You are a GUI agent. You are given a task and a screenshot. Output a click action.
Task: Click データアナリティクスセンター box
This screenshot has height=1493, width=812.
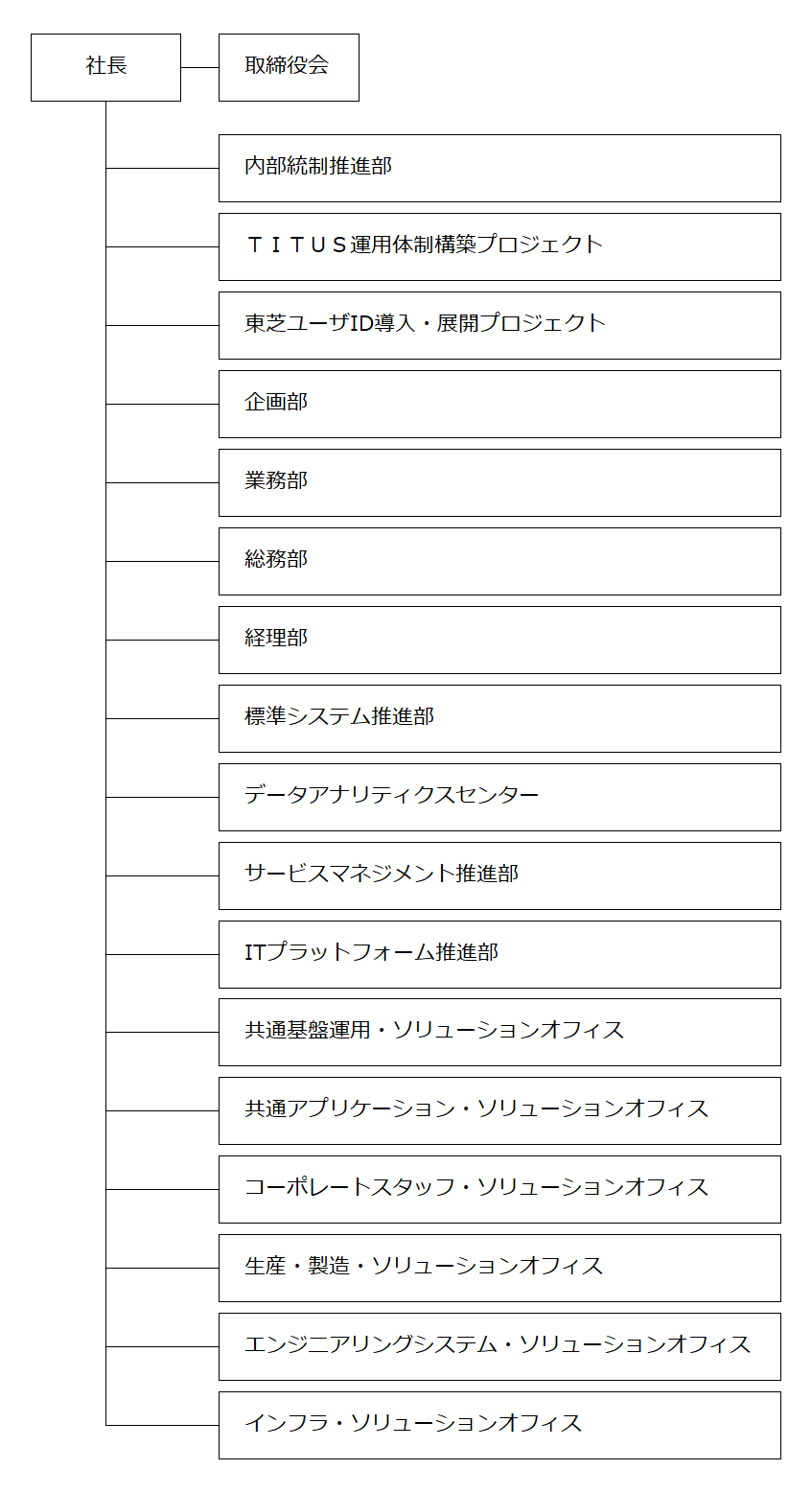click(499, 797)
